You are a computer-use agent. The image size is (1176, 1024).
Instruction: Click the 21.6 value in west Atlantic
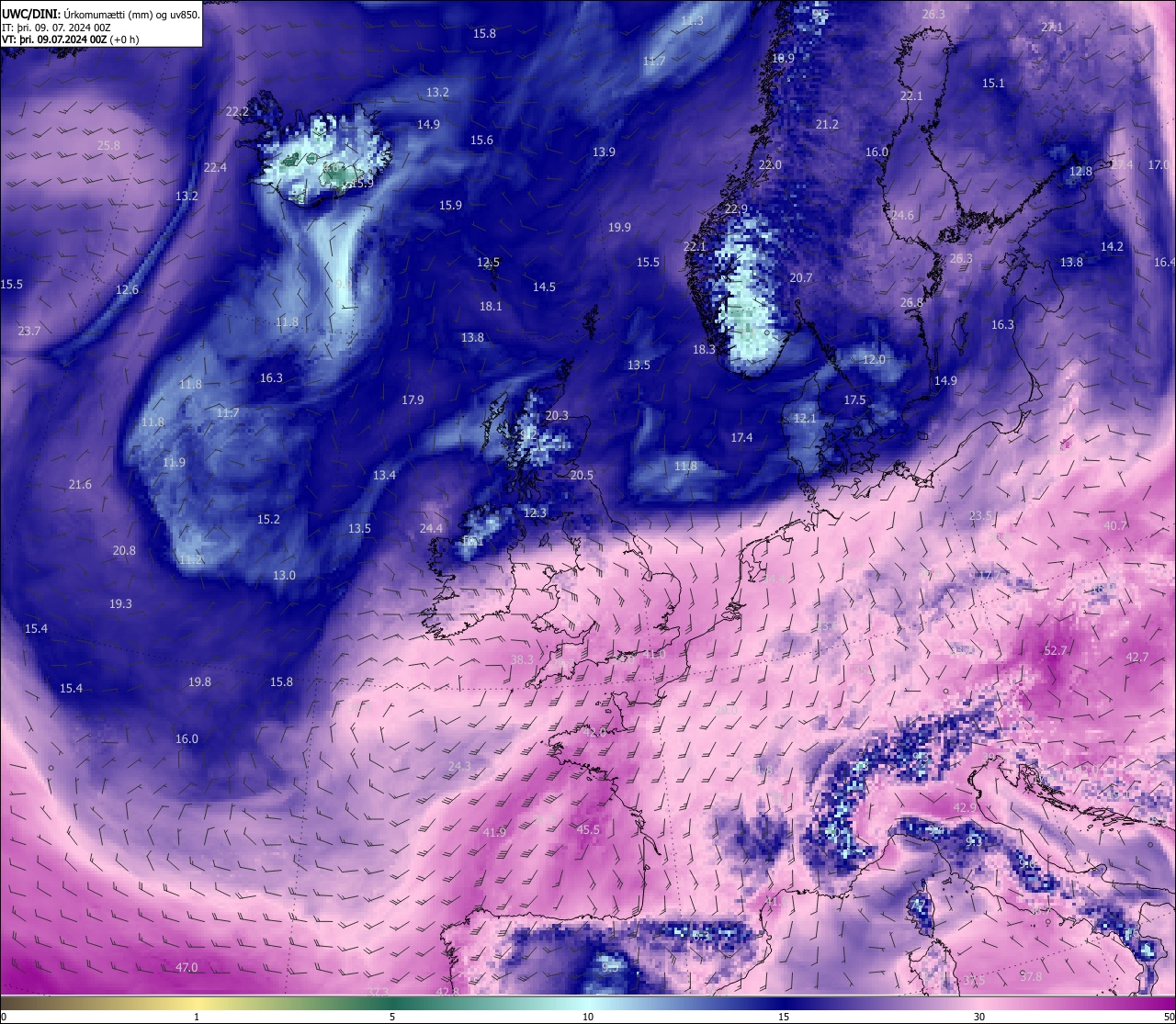pyautogui.click(x=80, y=485)
